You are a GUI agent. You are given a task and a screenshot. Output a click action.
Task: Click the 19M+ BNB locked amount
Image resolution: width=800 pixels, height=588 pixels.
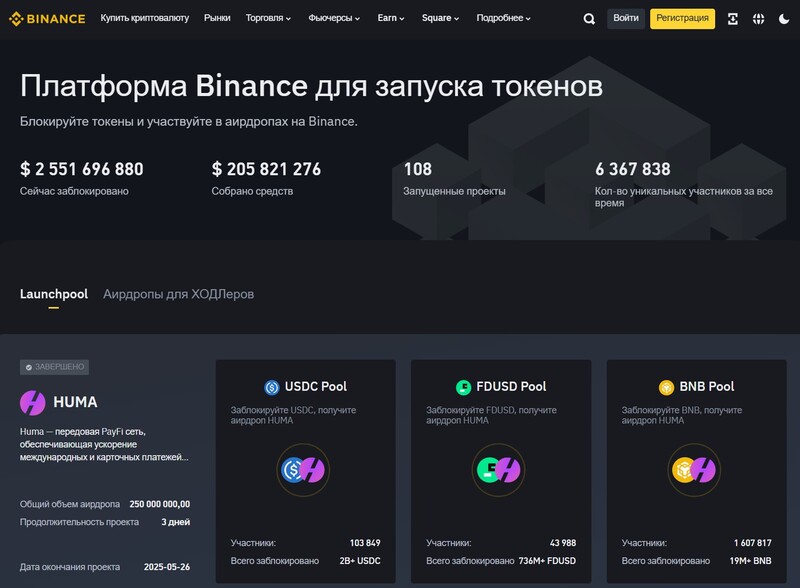[751, 561]
